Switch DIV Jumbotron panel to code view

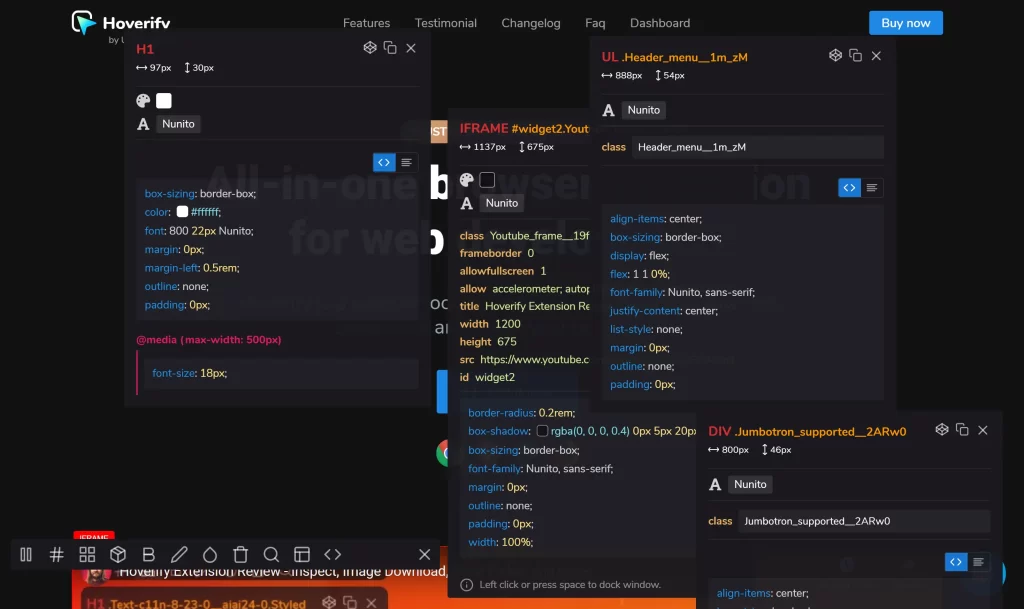956,562
